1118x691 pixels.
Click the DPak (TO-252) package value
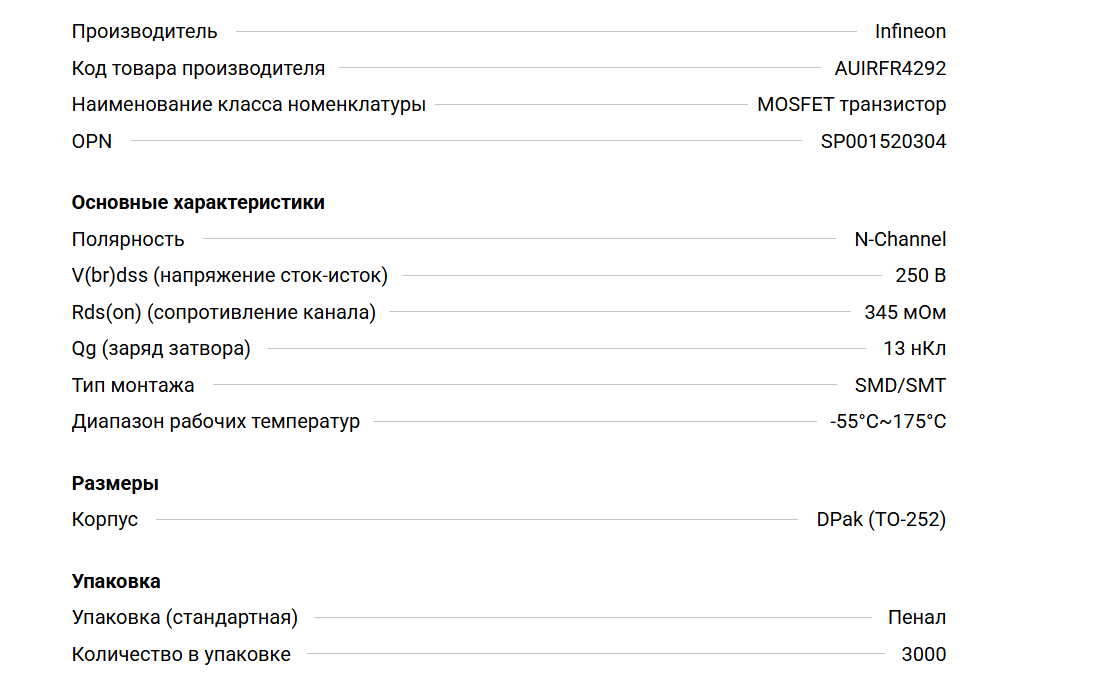[x=881, y=520]
